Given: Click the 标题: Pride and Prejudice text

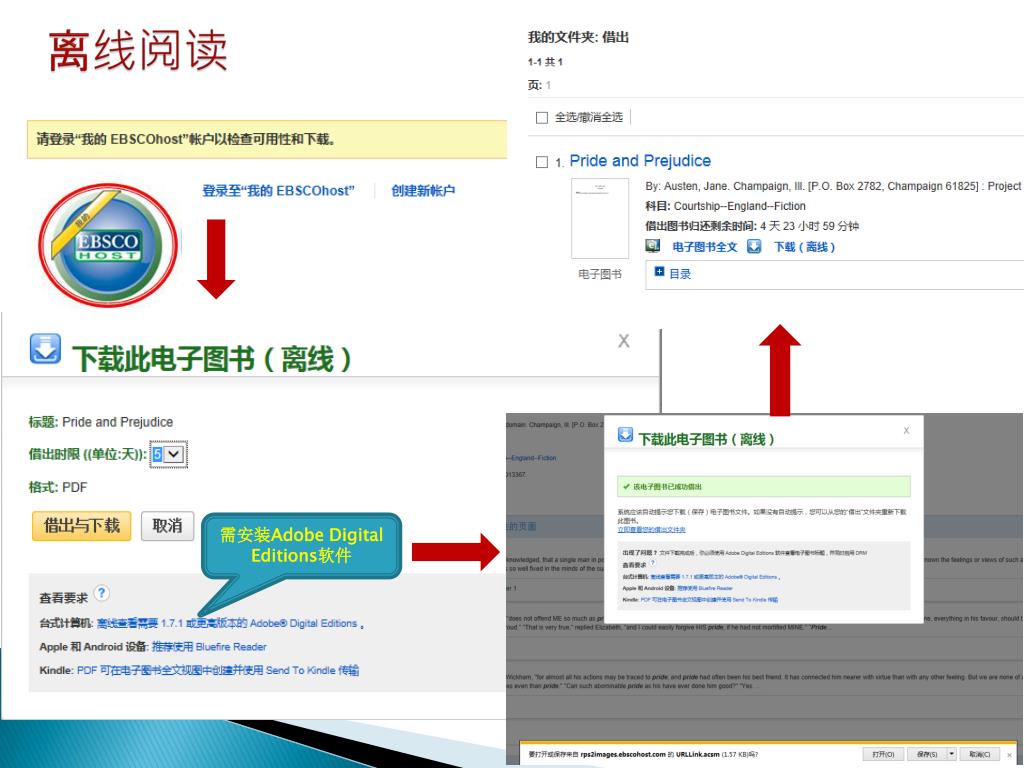Looking at the screenshot, I should point(101,422).
